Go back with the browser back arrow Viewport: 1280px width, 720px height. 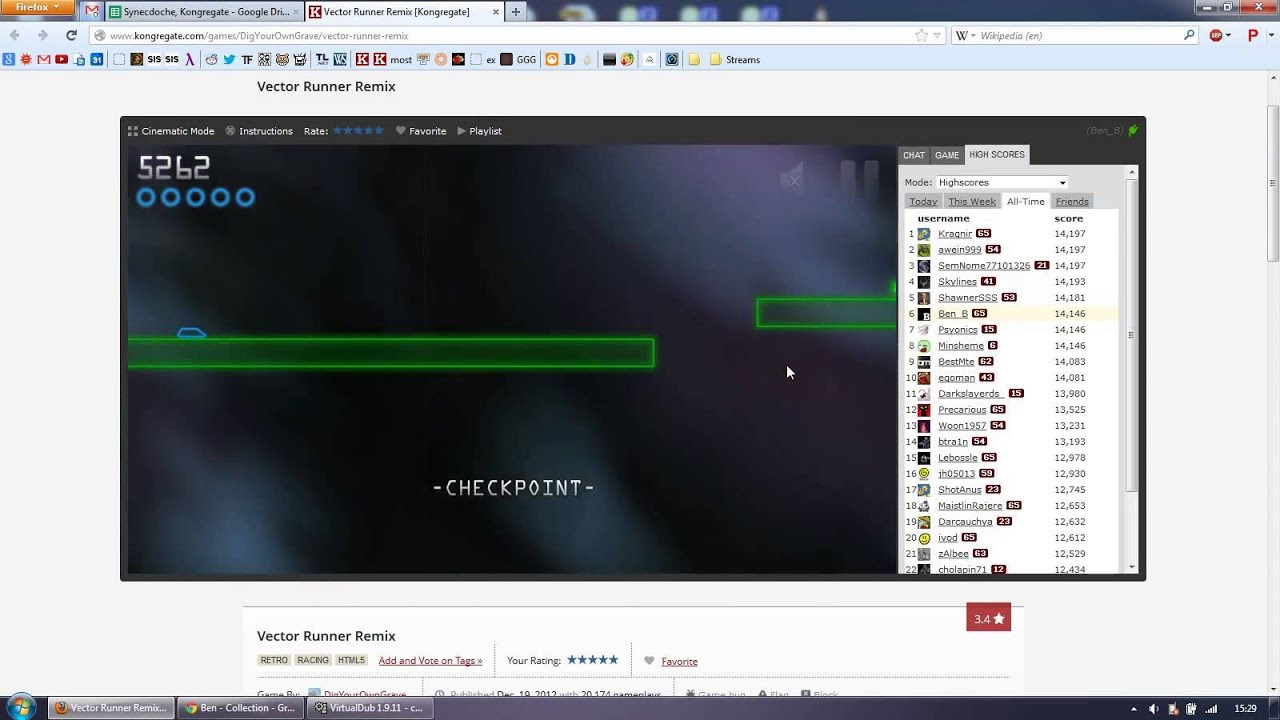[15, 35]
